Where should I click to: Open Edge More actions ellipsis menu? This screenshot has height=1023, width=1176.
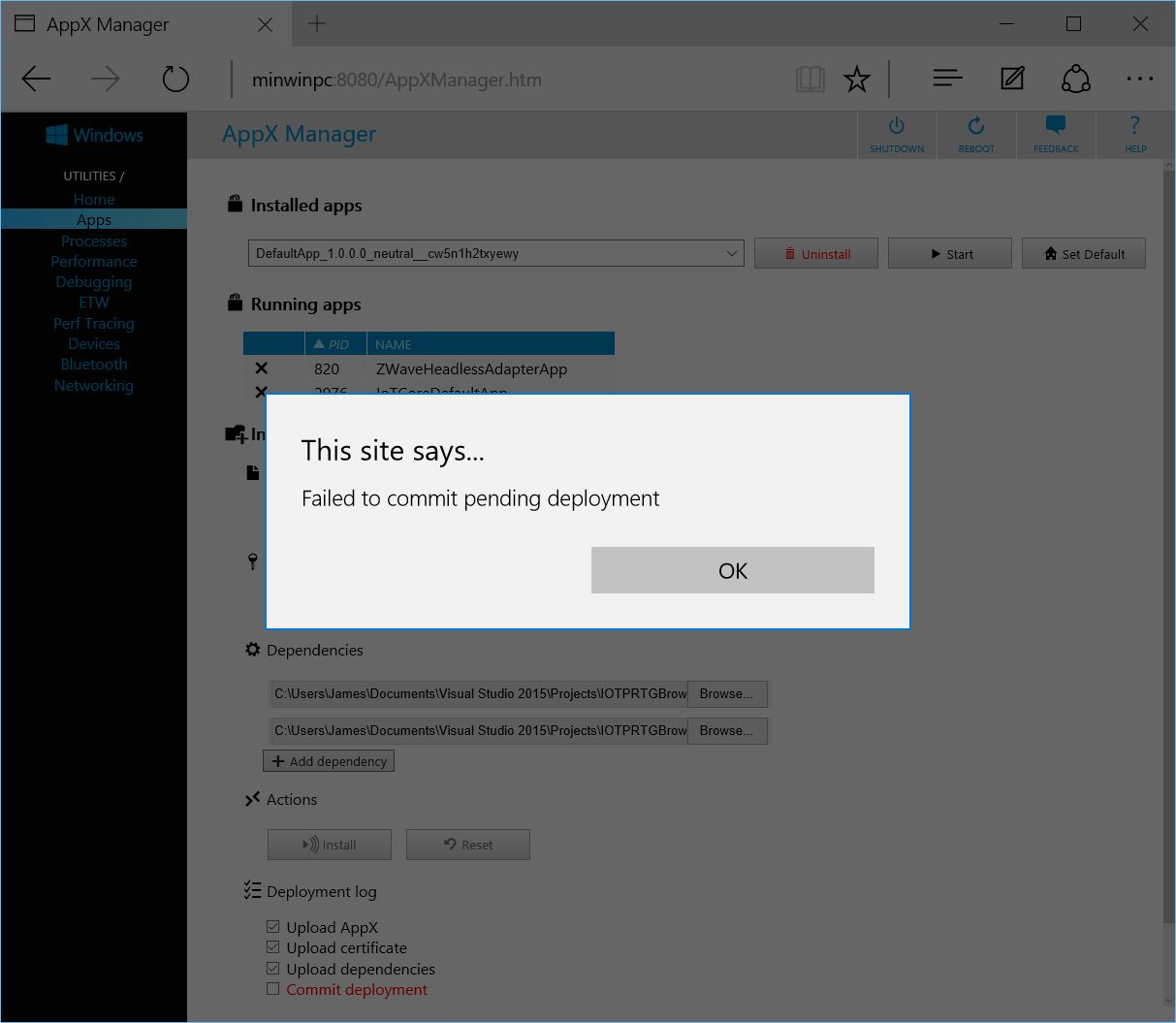(1140, 79)
